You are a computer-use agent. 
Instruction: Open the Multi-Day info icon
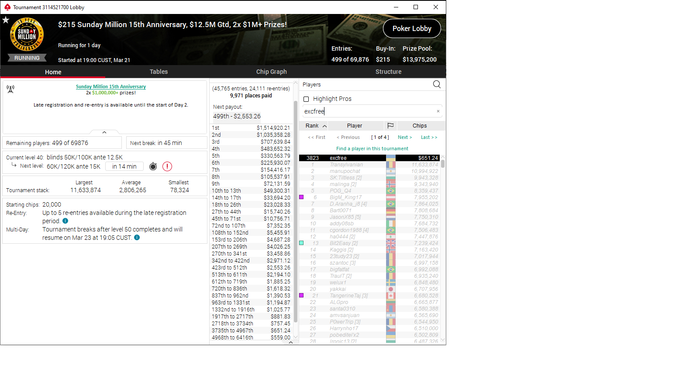137,238
